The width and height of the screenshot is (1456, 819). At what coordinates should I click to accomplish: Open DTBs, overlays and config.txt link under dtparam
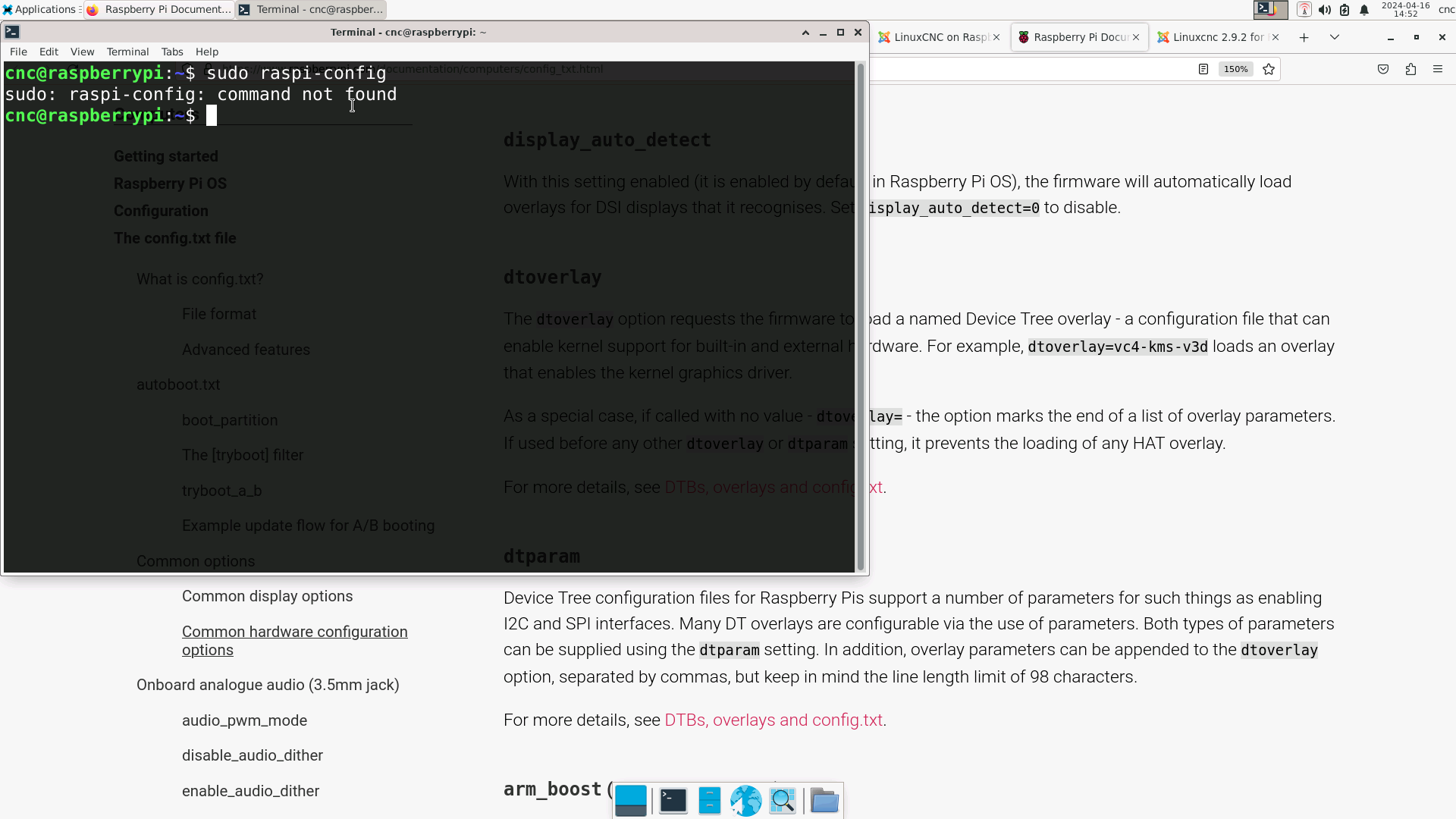click(773, 720)
